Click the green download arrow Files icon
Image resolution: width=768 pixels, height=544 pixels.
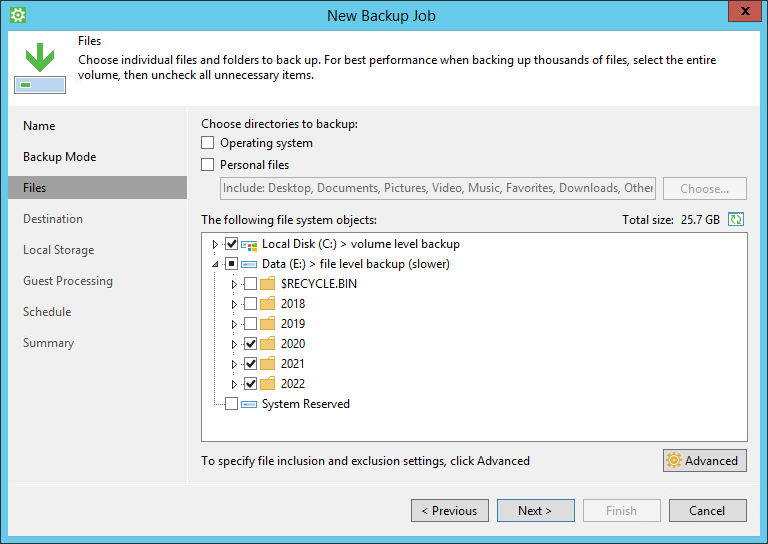(40, 68)
